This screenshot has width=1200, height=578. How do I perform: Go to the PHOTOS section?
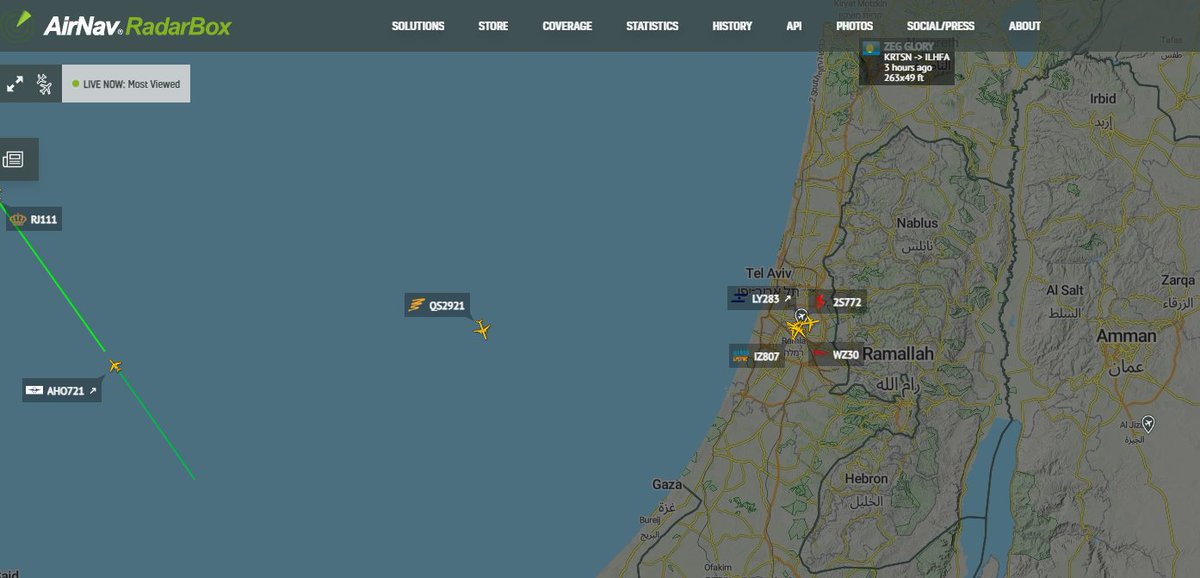(x=854, y=26)
